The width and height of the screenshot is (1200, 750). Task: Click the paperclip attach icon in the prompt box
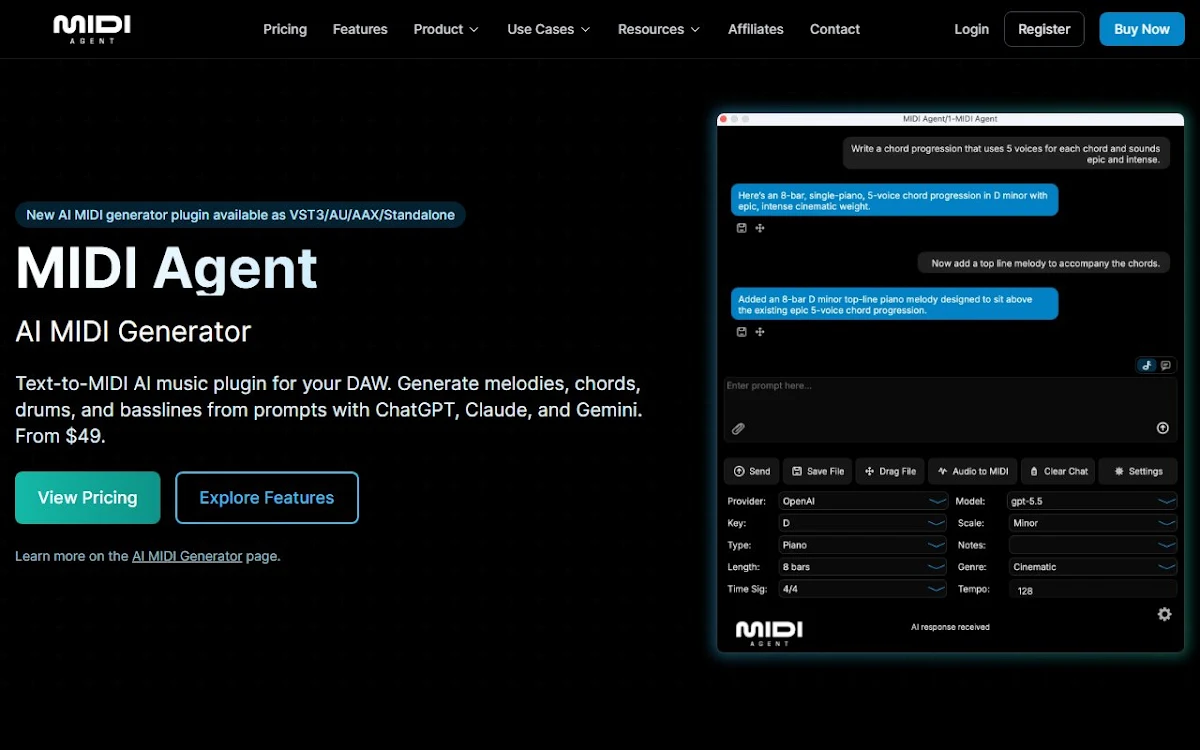[738, 428]
